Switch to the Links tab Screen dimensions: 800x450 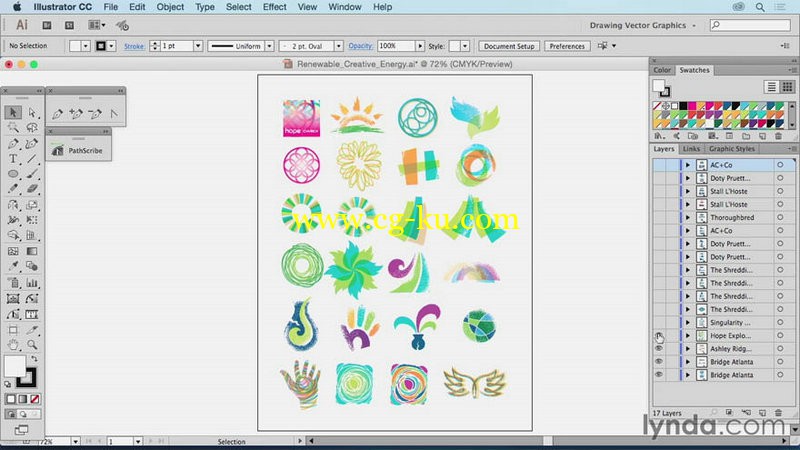(691, 149)
